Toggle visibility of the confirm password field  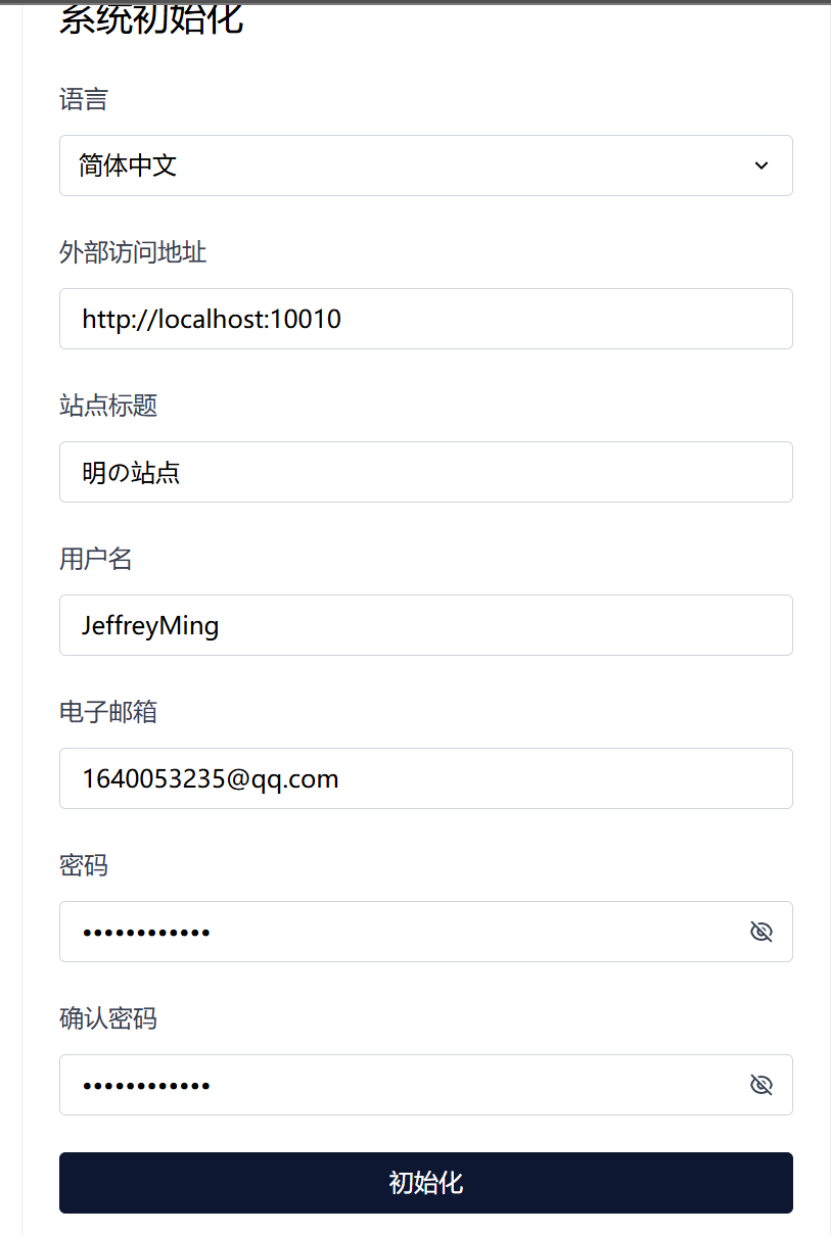click(x=761, y=1085)
